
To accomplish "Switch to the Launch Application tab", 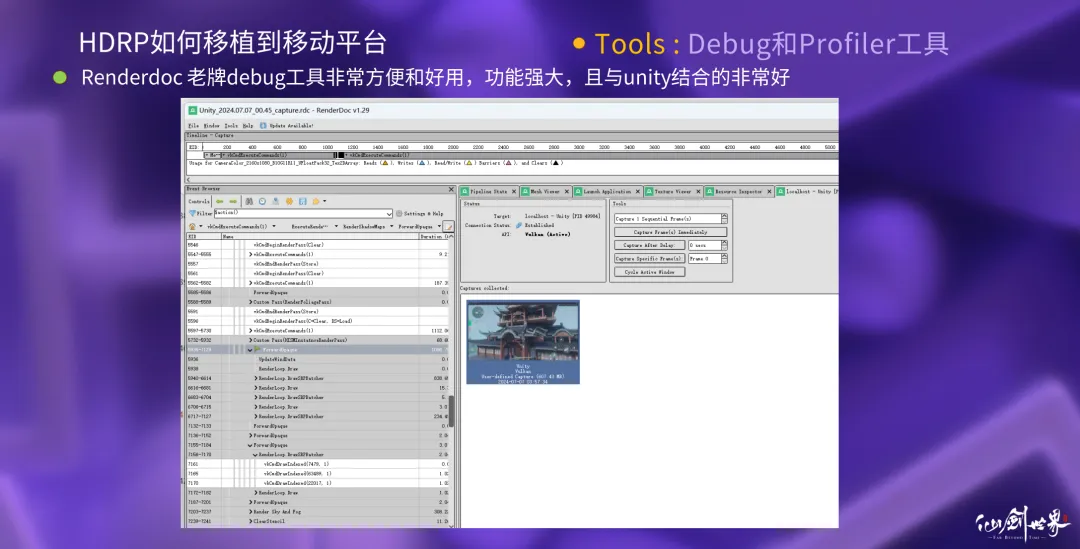I will (607, 191).
